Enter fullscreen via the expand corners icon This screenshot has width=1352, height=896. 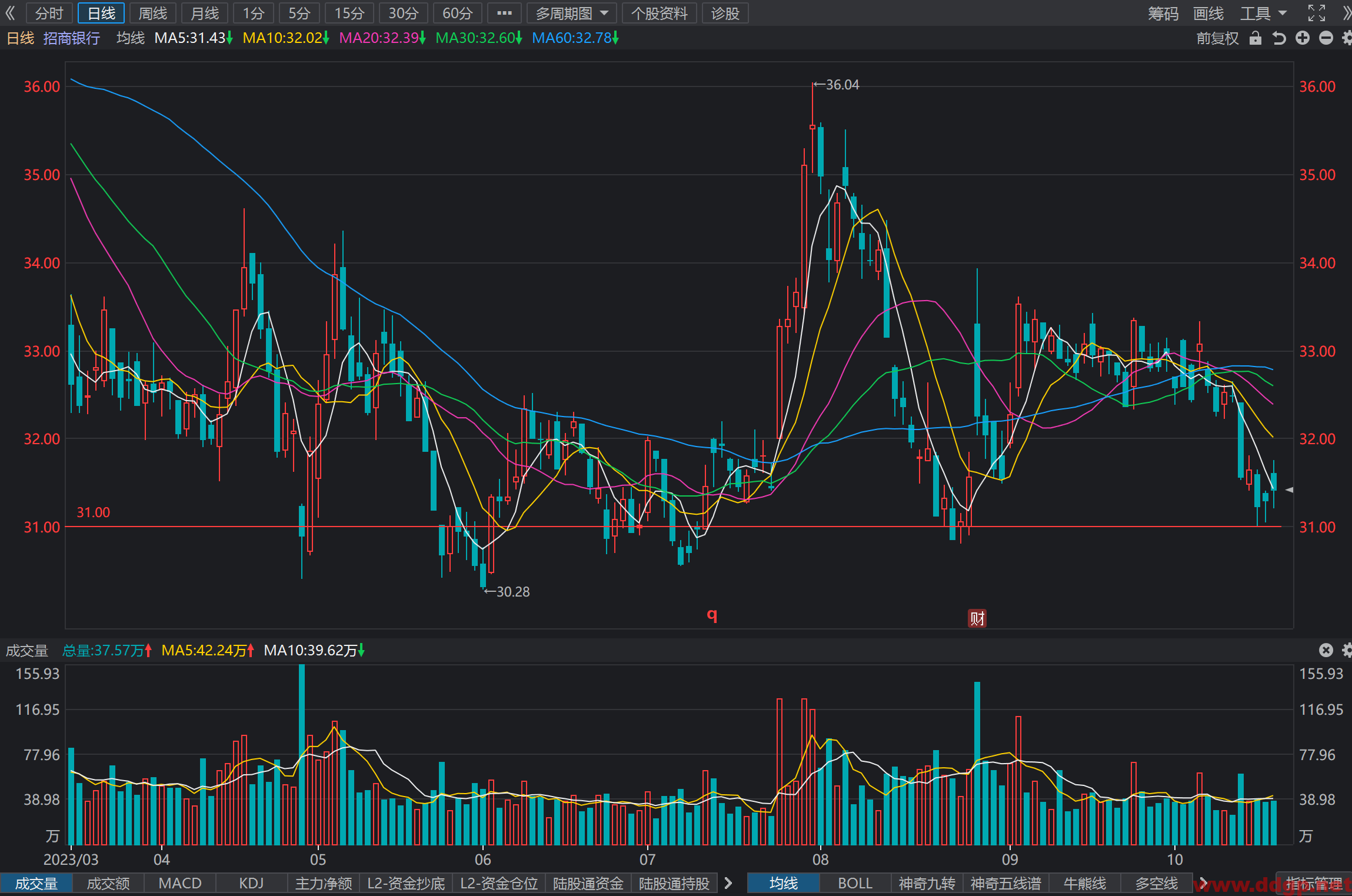click(x=1317, y=13)
